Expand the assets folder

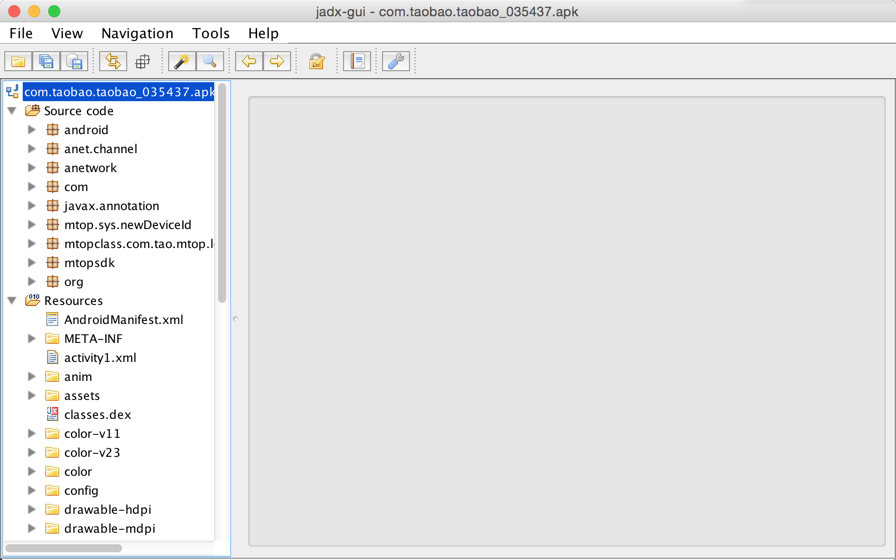[32, 395]
